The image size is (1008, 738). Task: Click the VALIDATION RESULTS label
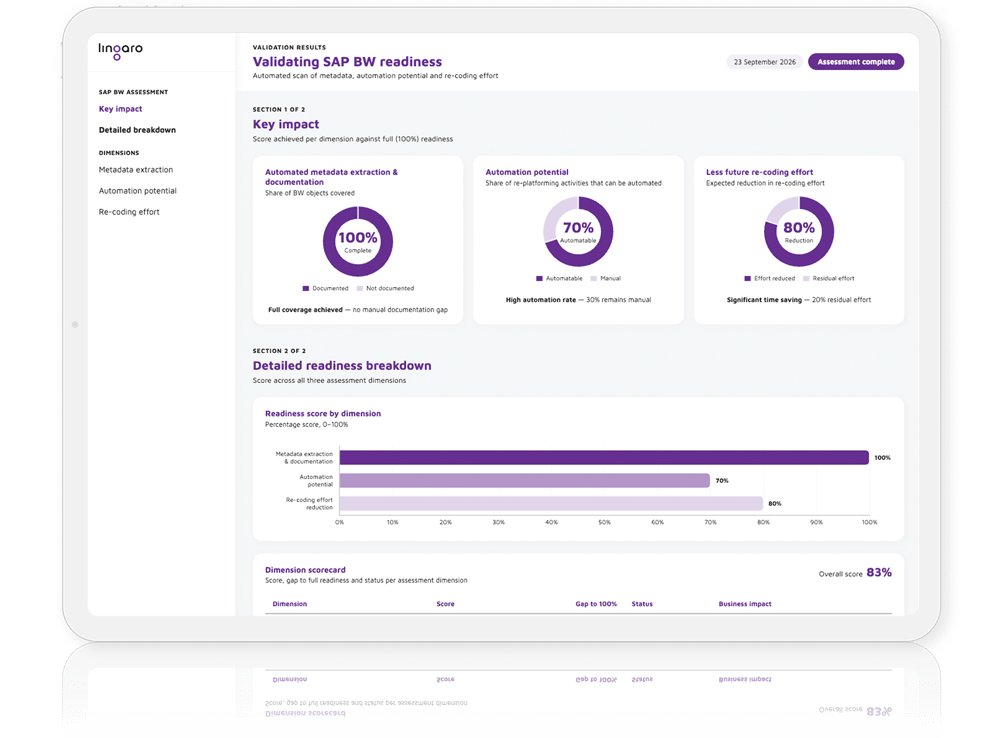coord(289,48)
